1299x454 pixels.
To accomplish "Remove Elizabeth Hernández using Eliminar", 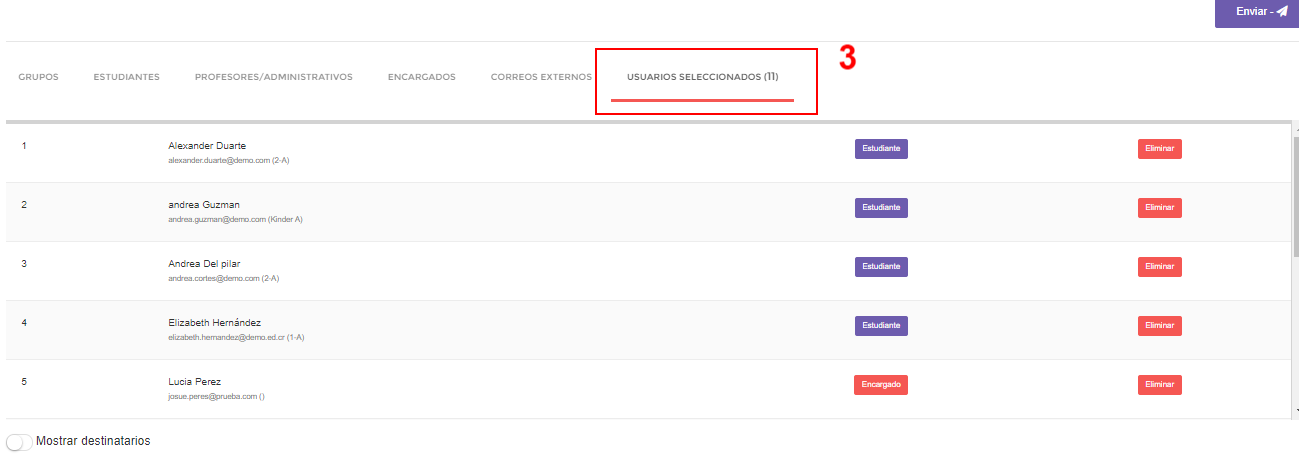I will [x=1159, y=326].
